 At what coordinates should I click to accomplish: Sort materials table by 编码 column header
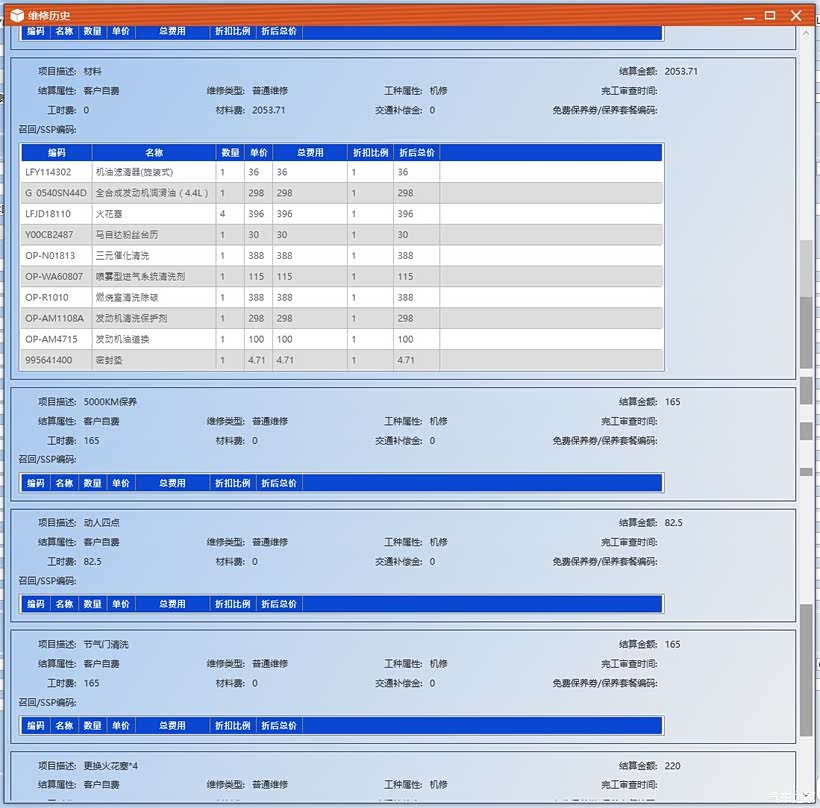click(56, 153)
